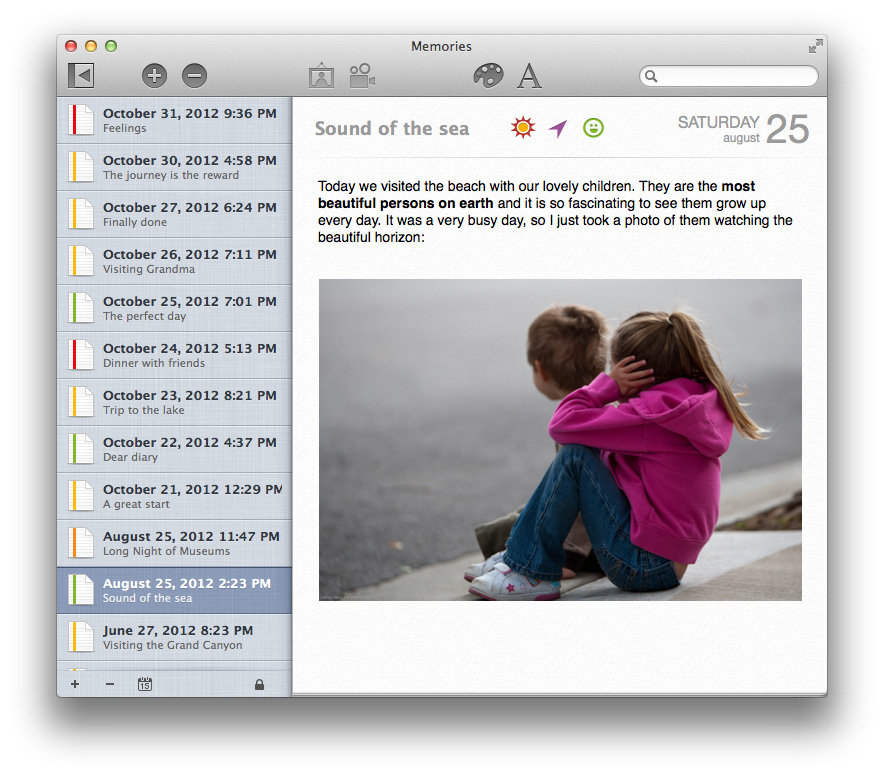Click the toolbar plus circle button

[154, 76]
